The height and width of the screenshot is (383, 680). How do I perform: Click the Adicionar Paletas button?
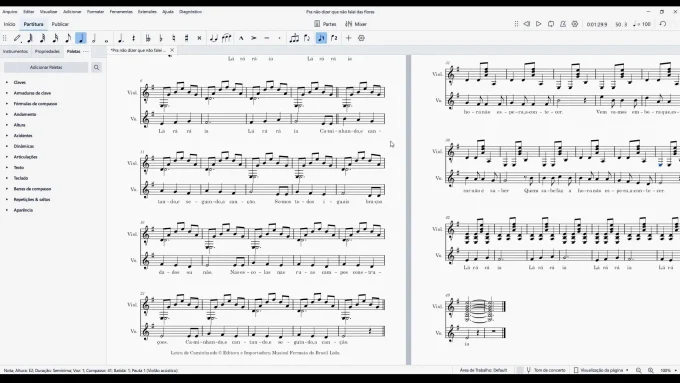point(46,67)
